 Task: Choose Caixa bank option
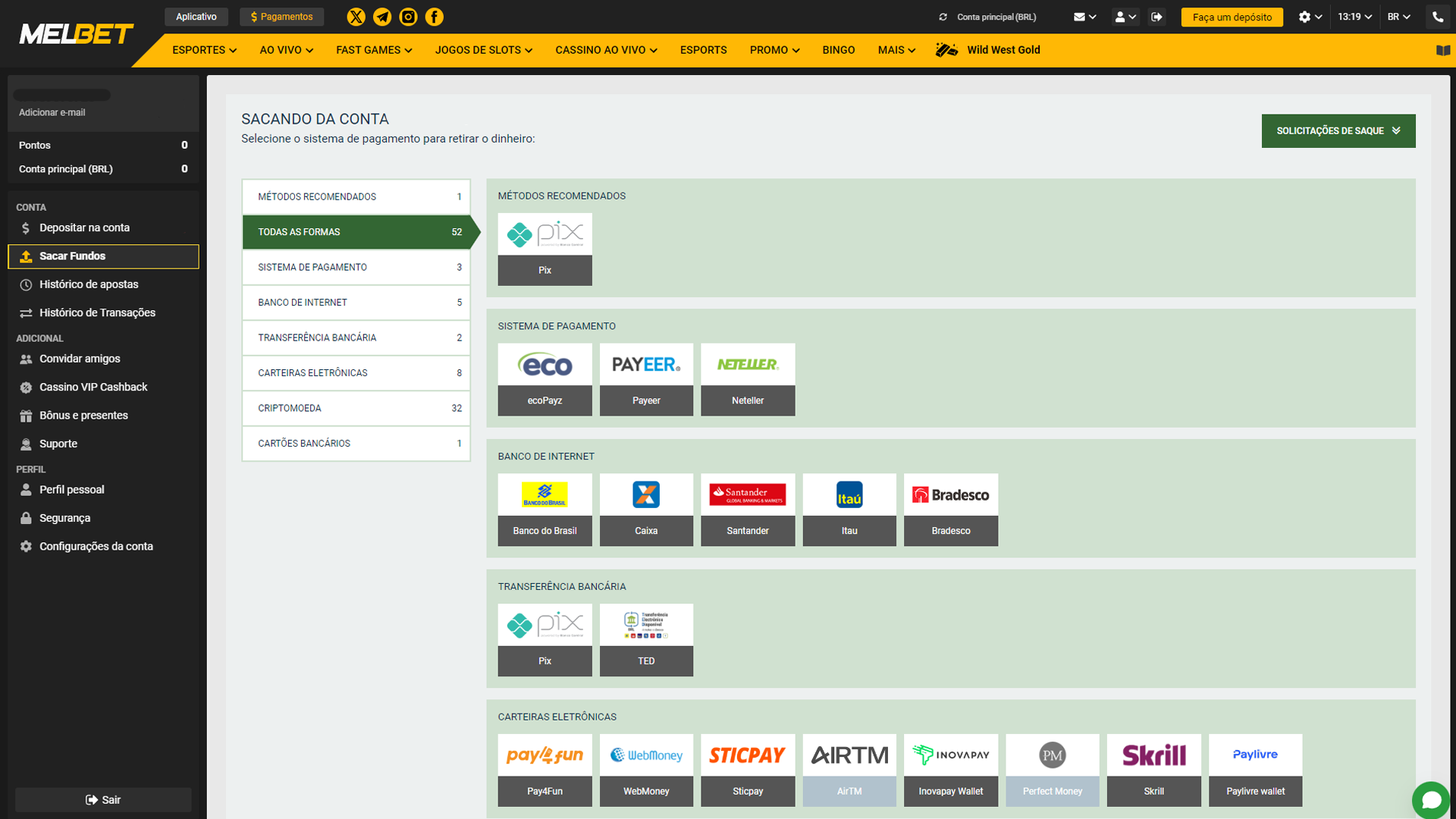[646, 510]
